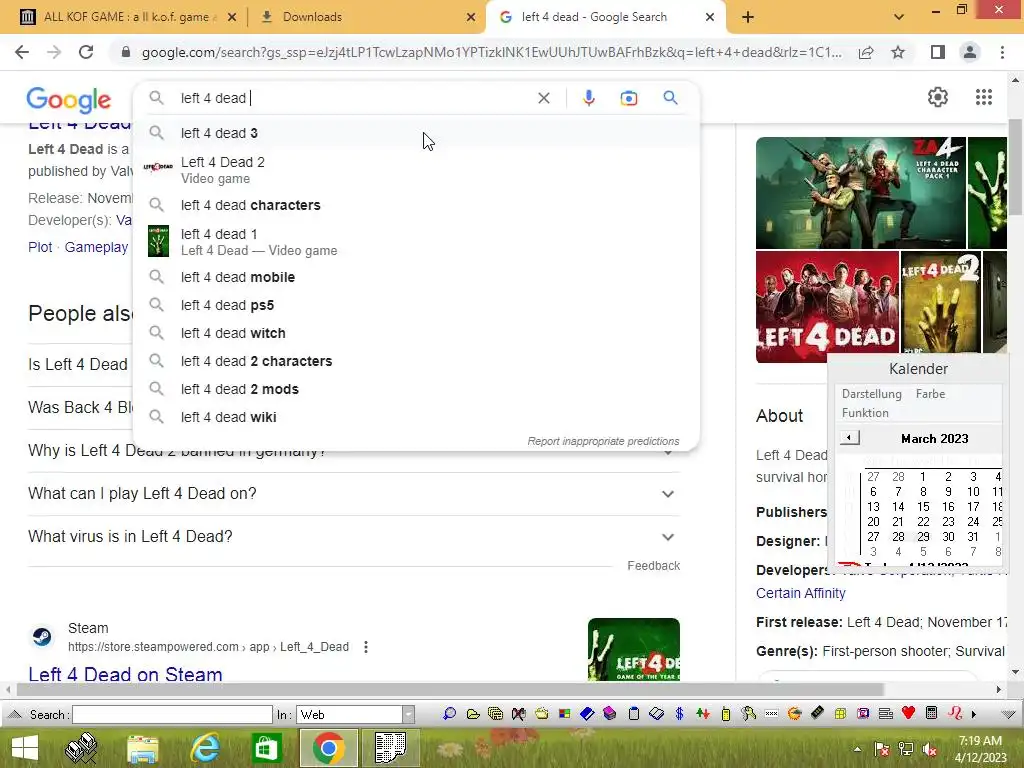This screenshot has height=768, width=1024.
Task: Click the dollar sign icon in desk toolbar
Action: click(679, 714)
